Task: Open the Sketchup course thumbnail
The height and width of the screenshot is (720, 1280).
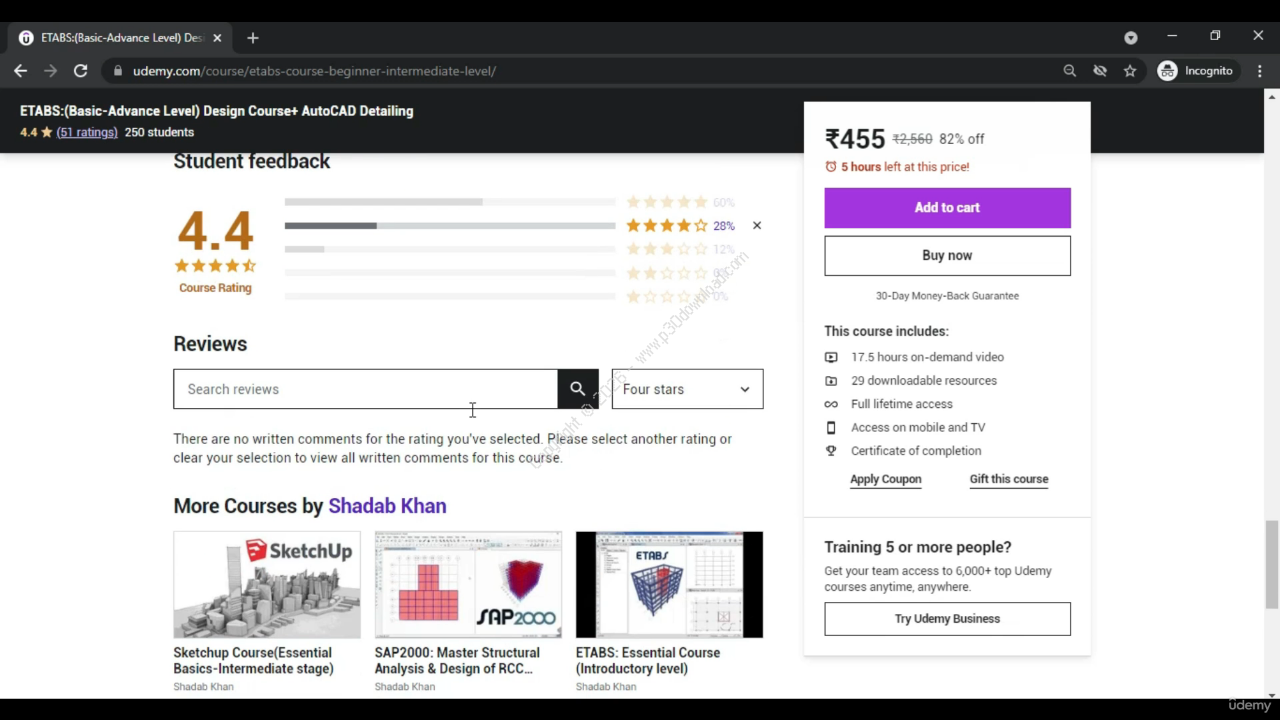Action: coord(267,585)
